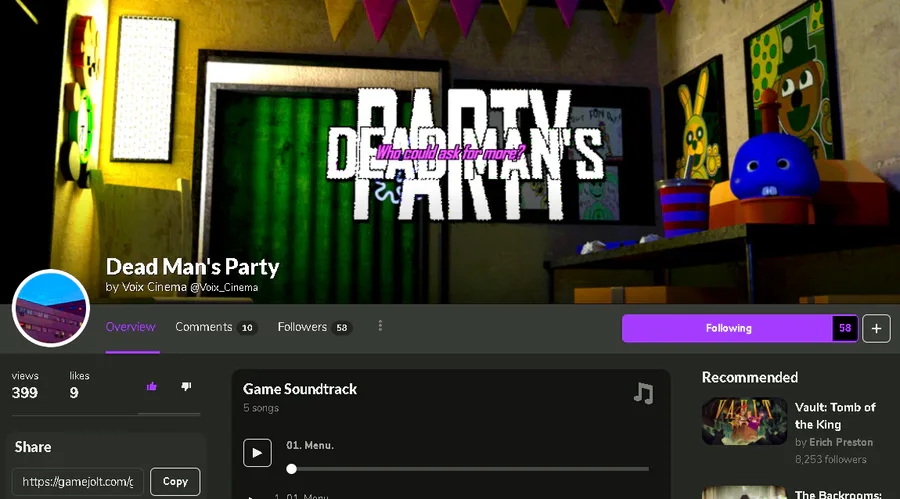
Task: Click the Game Soundtrack heading
Action: [300, 389]
